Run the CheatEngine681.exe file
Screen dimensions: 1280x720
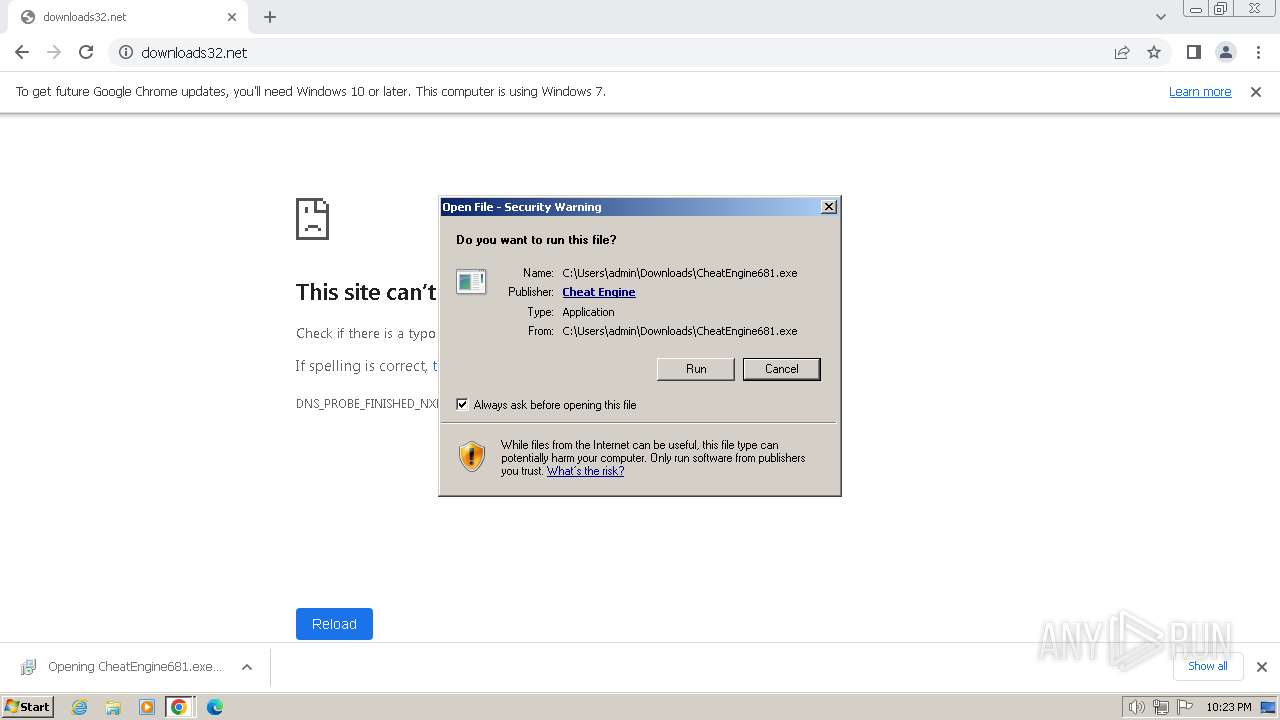696,369
